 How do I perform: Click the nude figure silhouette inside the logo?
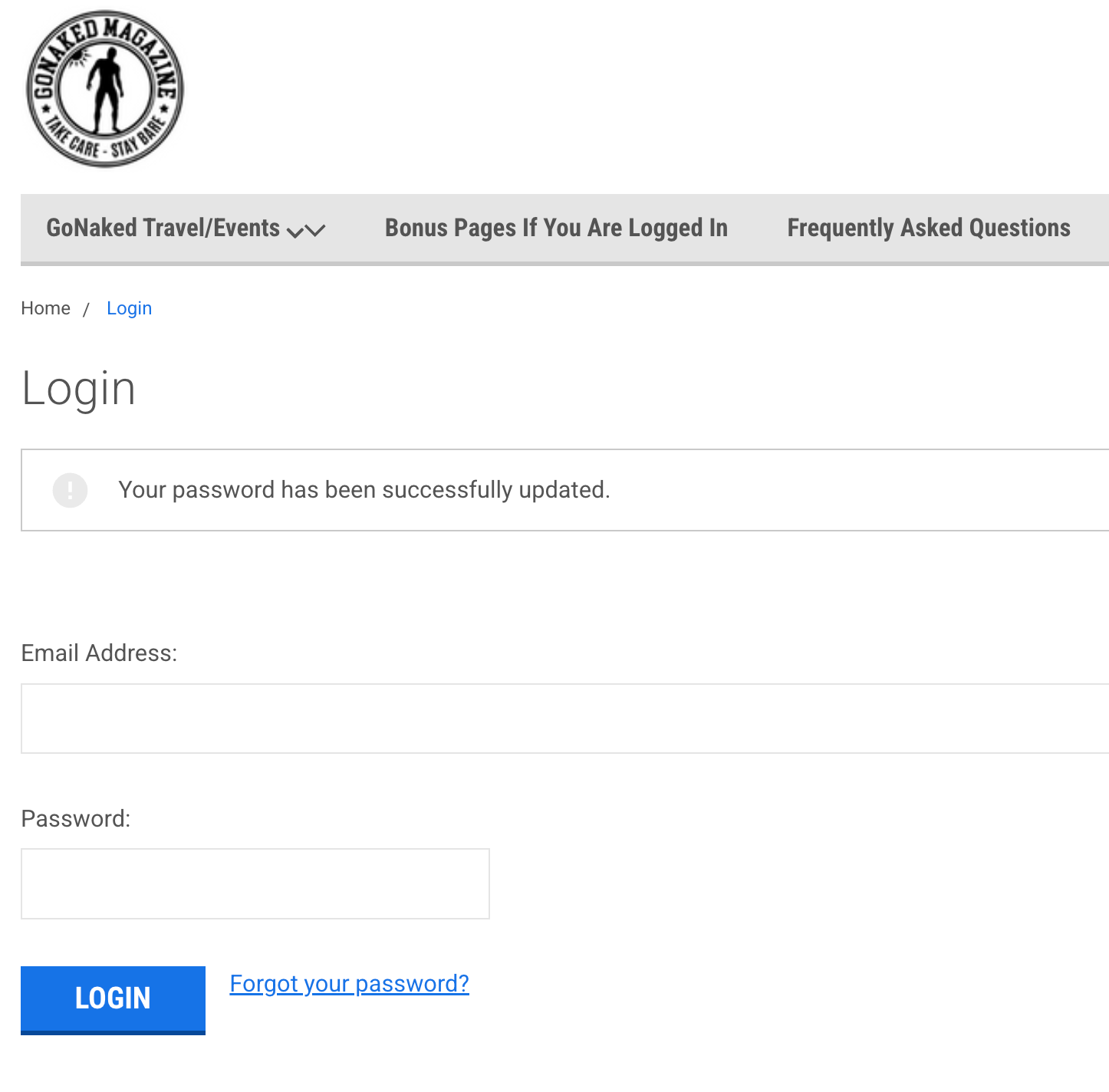click(x=107, y=92)
